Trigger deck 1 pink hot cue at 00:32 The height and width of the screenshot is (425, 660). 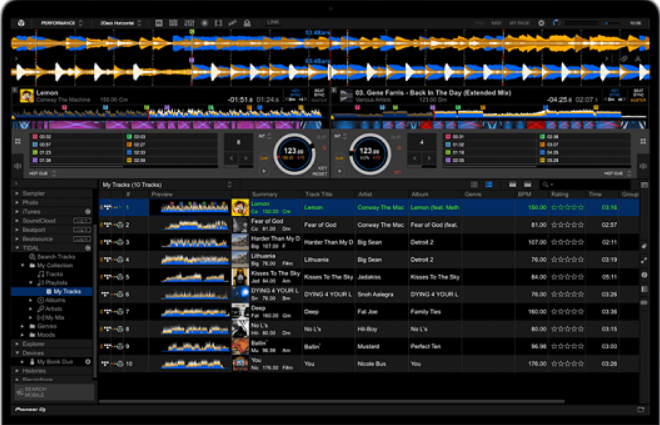[77, 137]
